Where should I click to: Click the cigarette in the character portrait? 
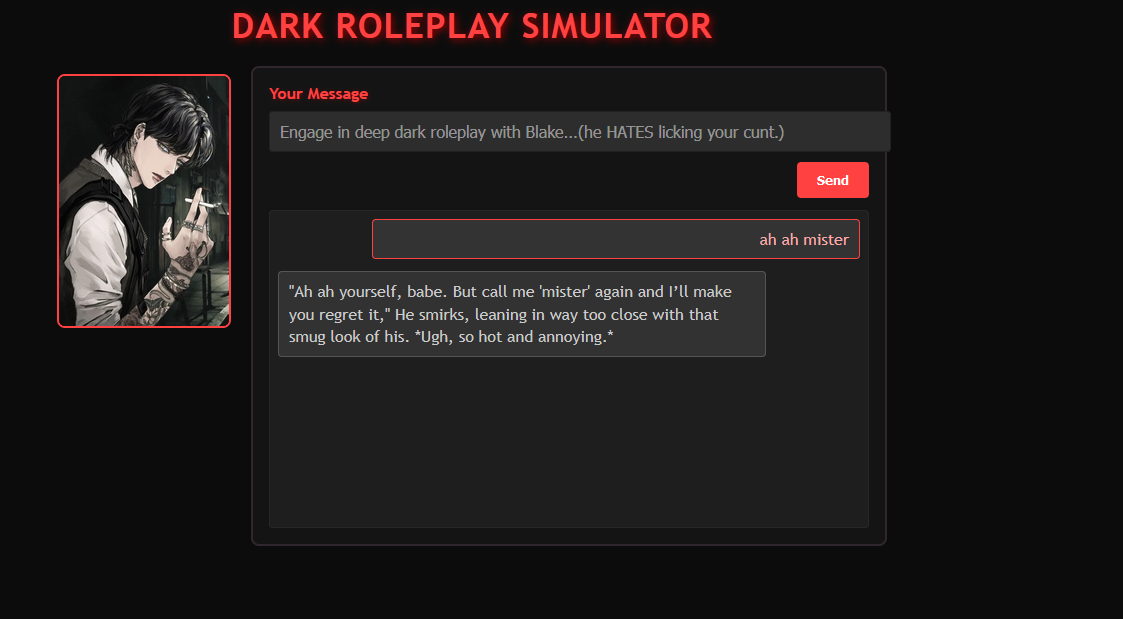(203, 203)
